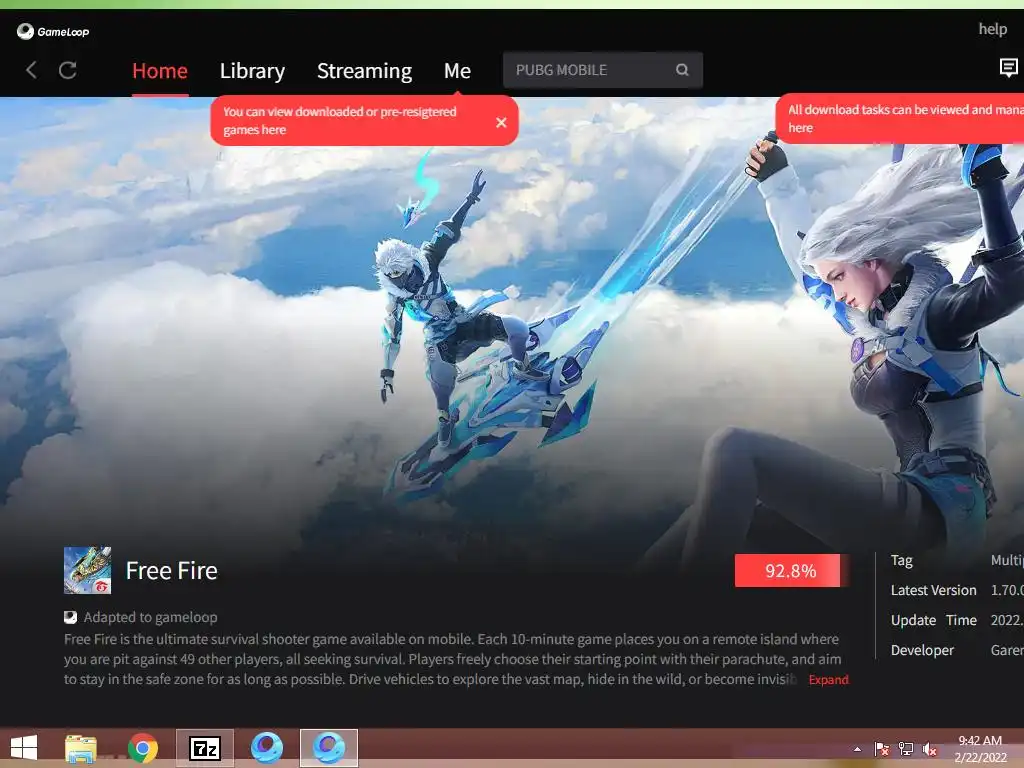This screenshot has width=1024, height=768.
Task: Open the Action Center flag icon
Action: point(882,749)
